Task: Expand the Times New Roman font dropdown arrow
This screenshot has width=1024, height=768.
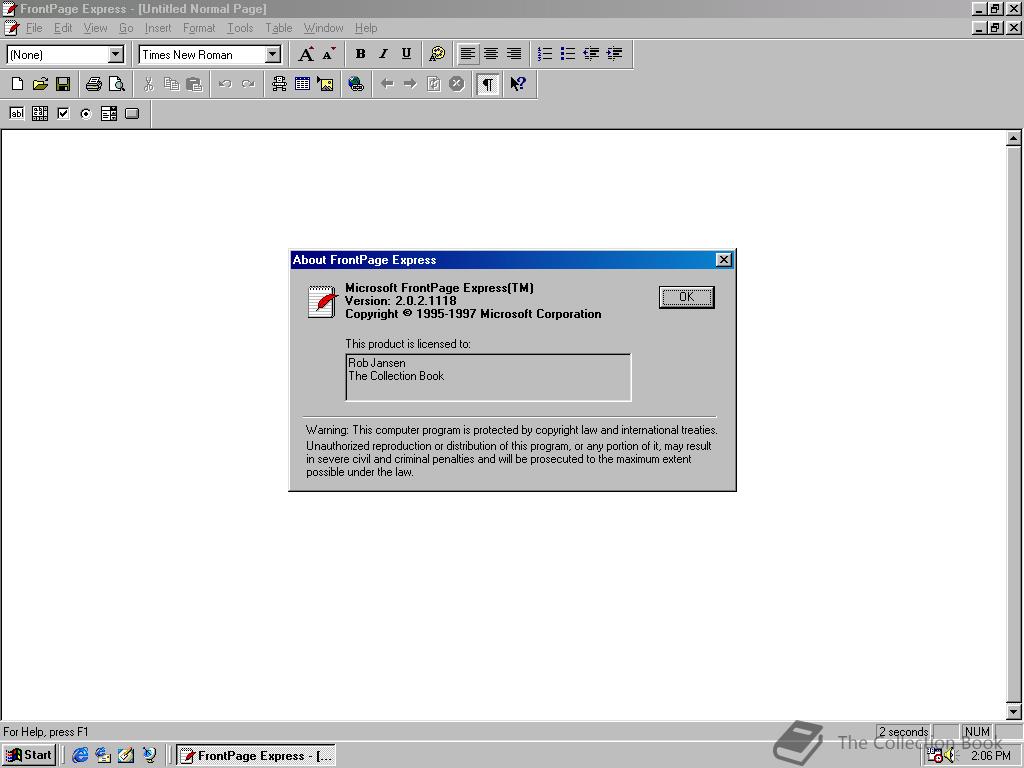Action: click(x=273, y=54)
